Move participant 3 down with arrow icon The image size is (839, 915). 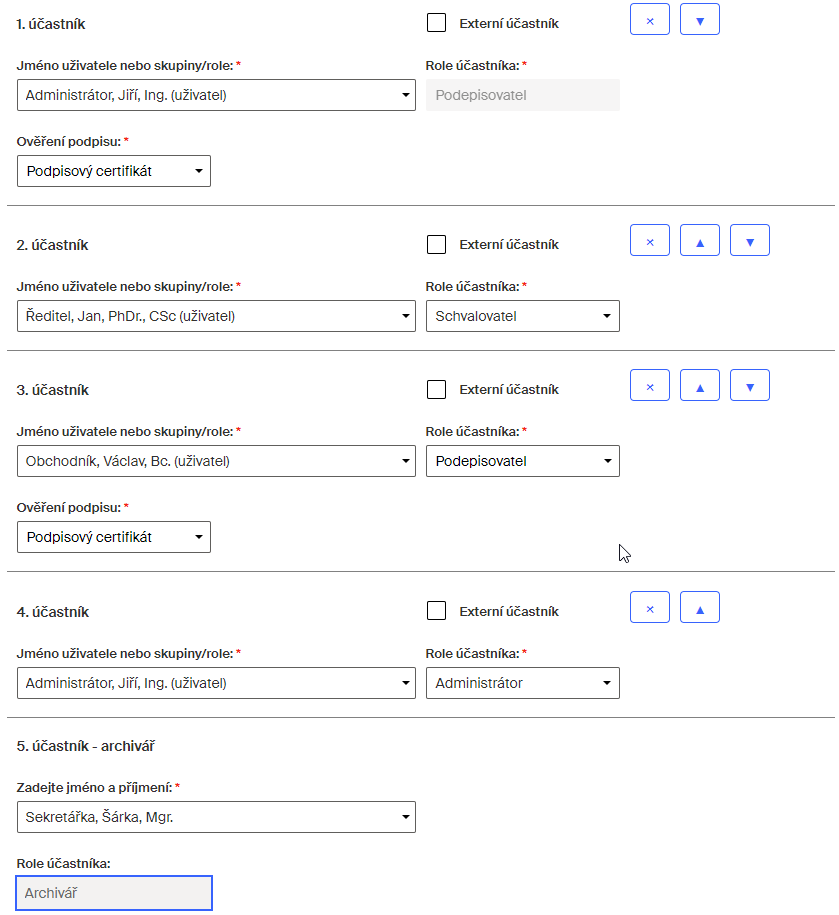pos(750,385)
